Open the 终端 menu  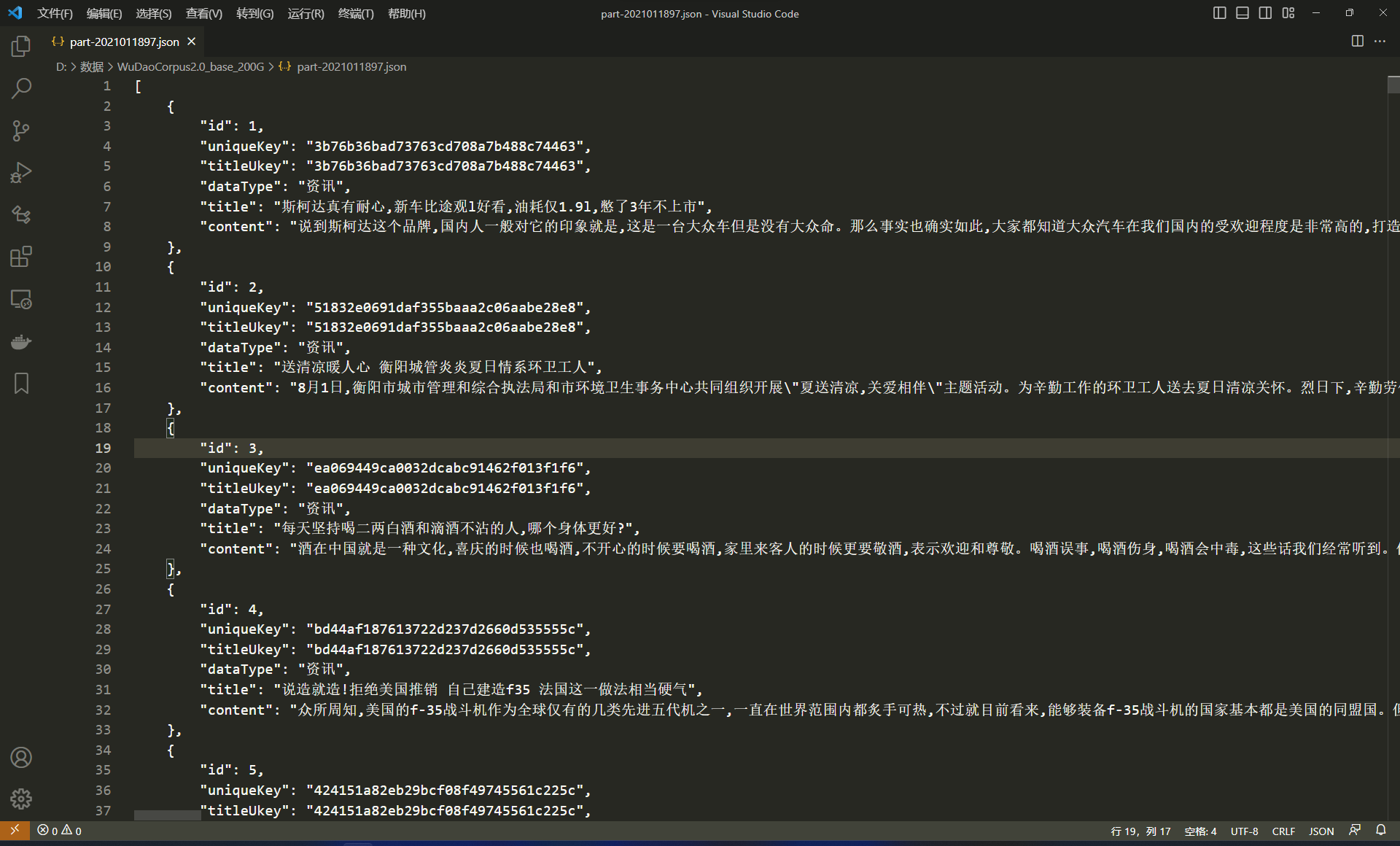pyautogui.click(x=356, y=13)
